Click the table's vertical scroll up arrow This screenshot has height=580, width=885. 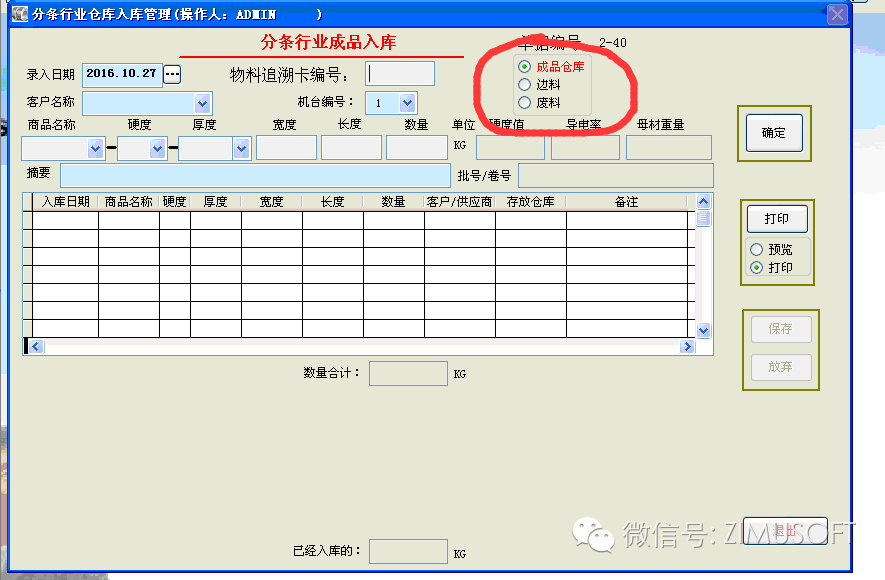pos(703,202)
